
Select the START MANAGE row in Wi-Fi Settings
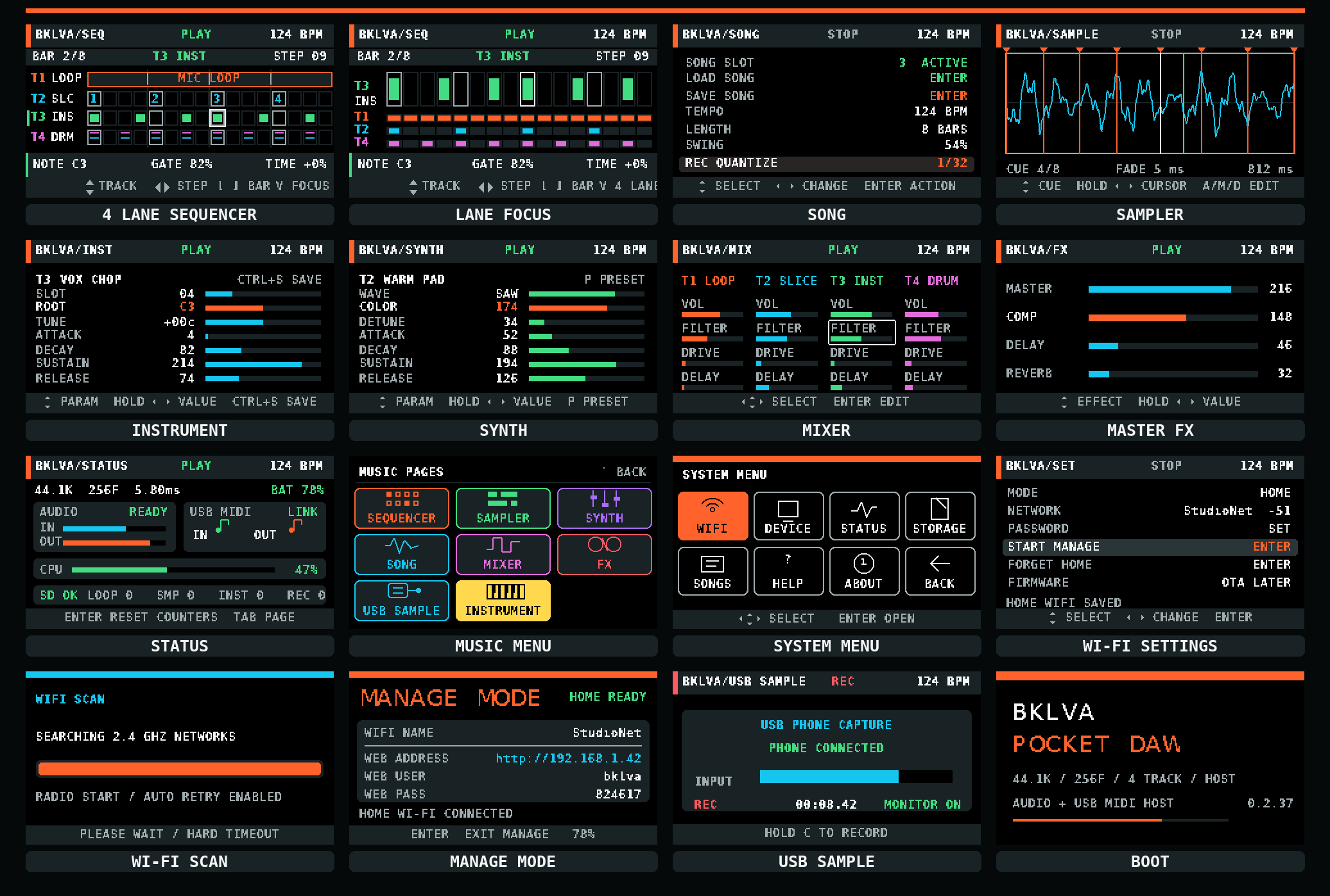coord(1150,547)
